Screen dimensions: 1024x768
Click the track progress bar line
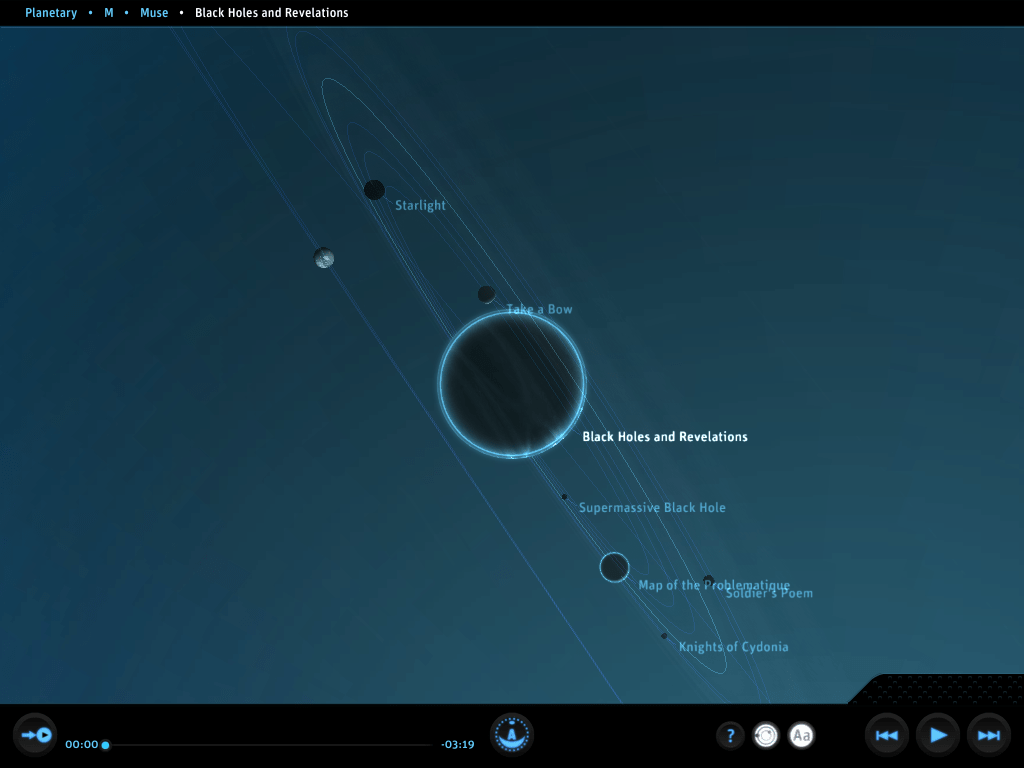268,744
